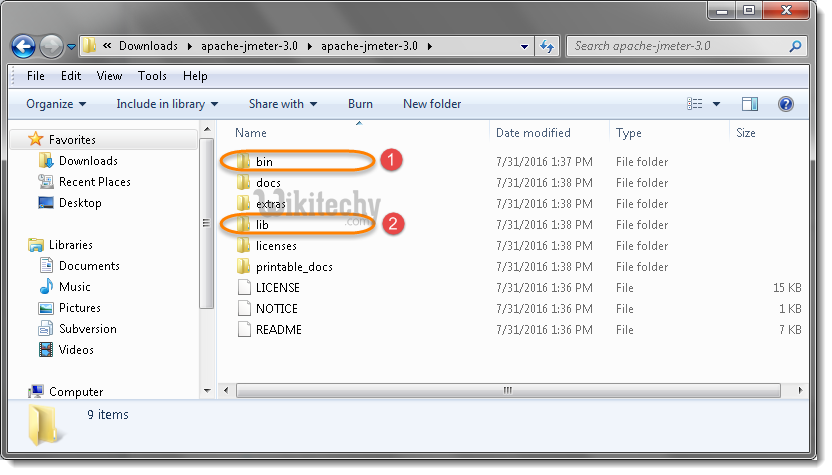Open the Organize dropdown menu
Viewport: 832px width, 475px height.
tap(56, 104)
